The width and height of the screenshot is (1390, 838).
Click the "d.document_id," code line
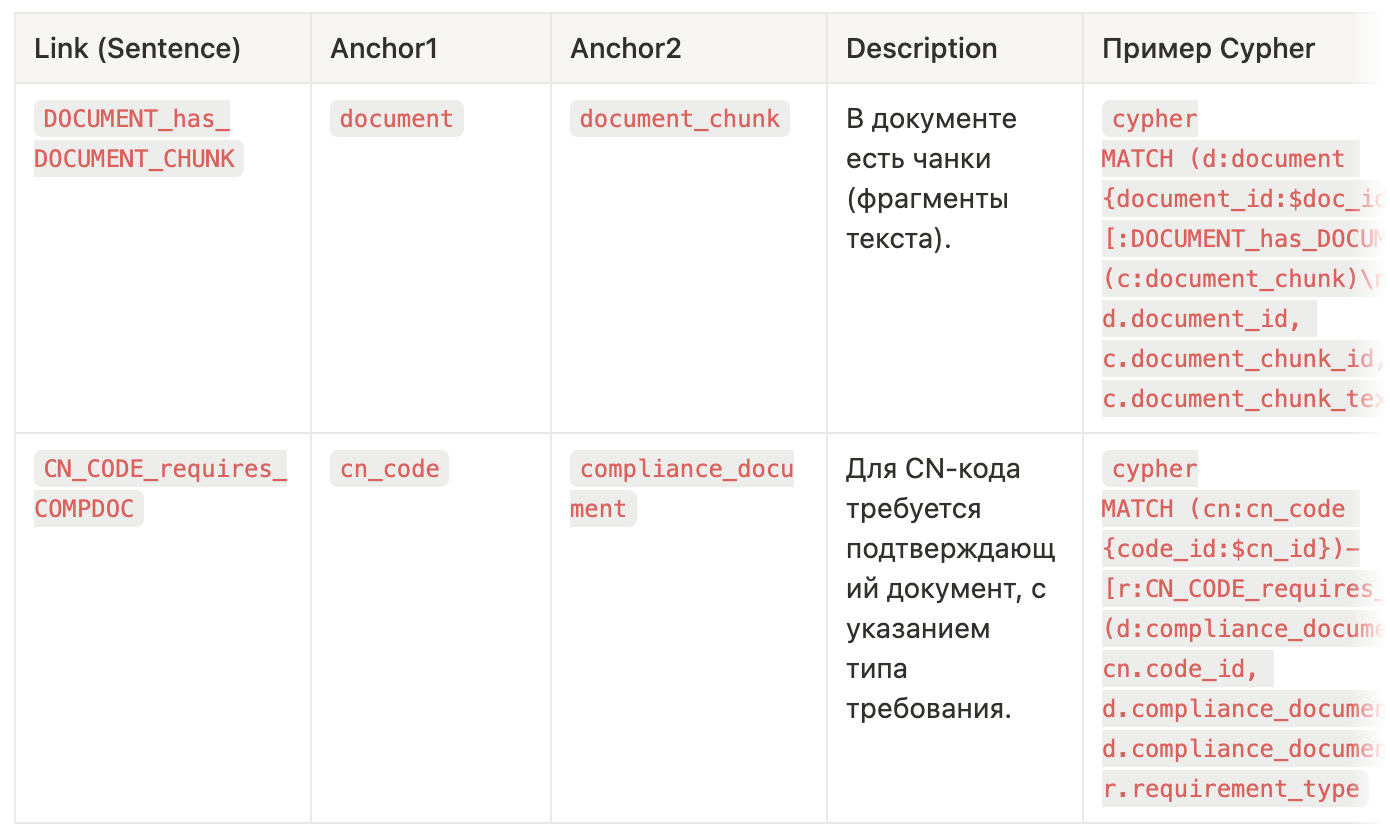tap(1208, 319)
